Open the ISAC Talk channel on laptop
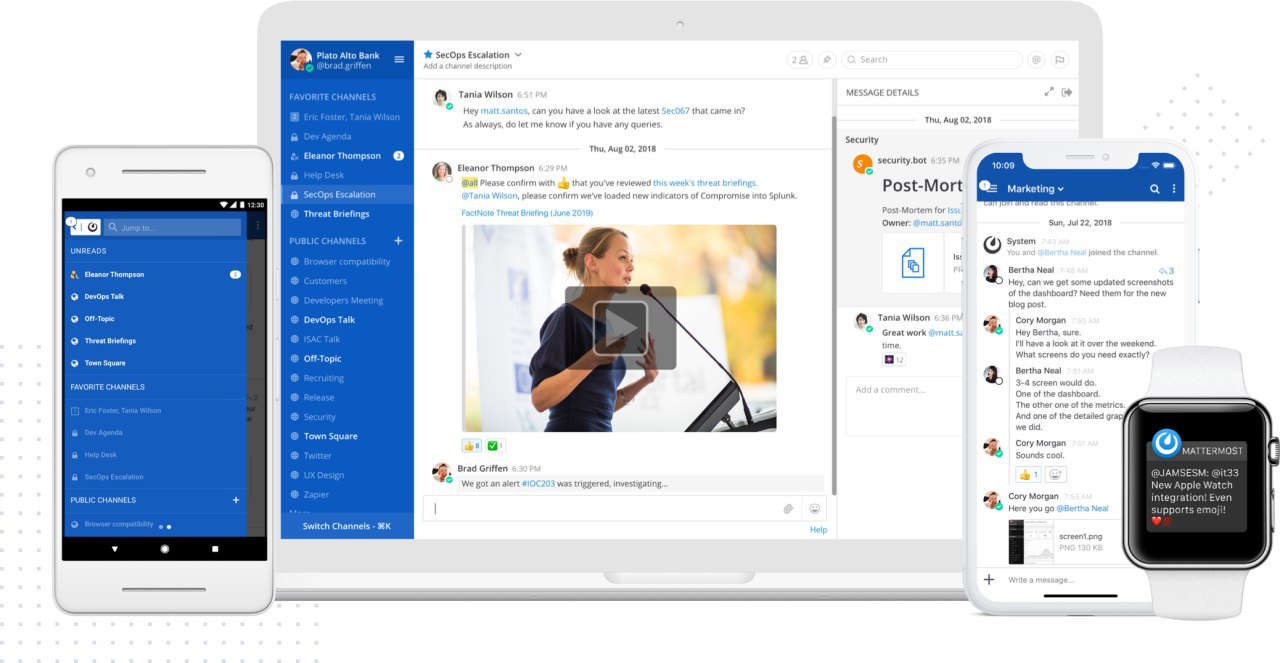The image size is (1280, 663). click(322, 339)
